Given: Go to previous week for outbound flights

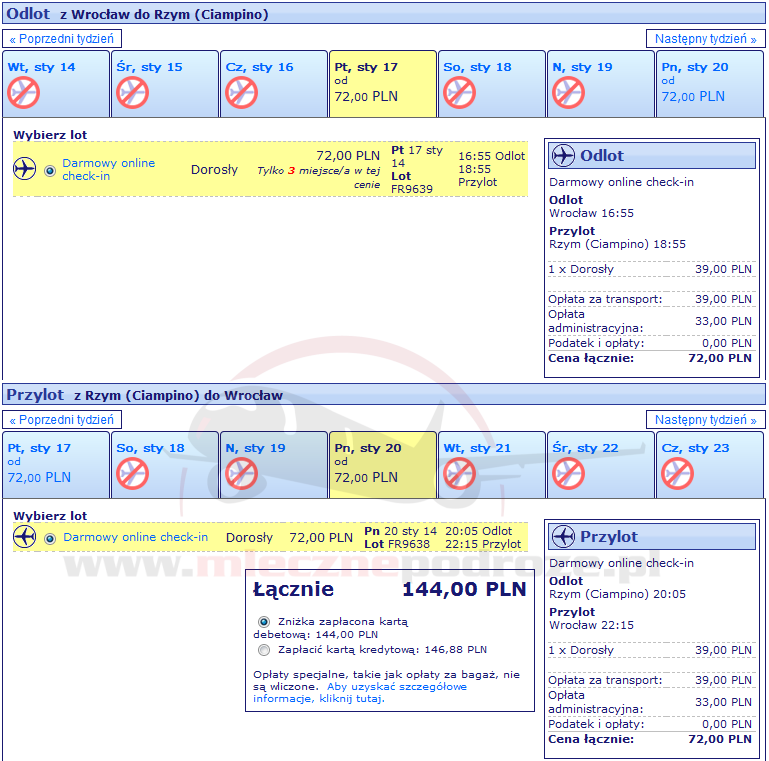Looking at the screenshot, I should [x=64, y=39].
